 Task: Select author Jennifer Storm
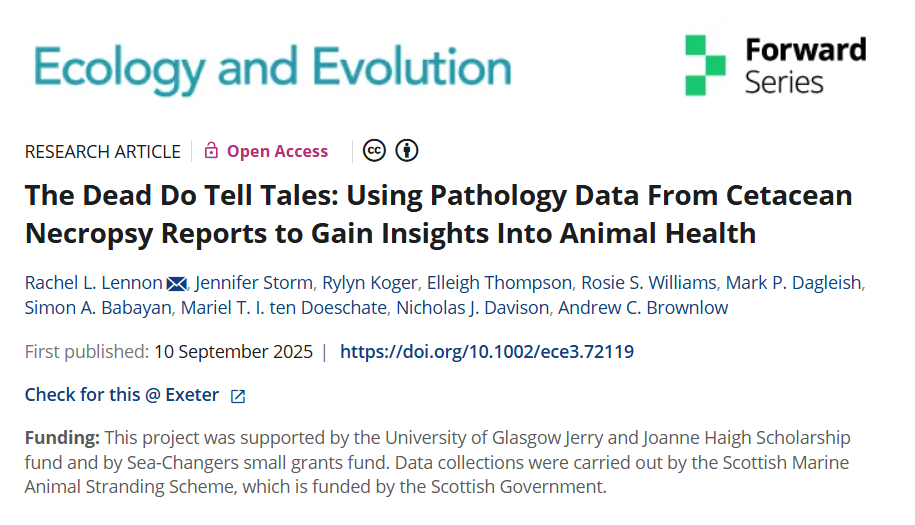(x=253, y=282)
